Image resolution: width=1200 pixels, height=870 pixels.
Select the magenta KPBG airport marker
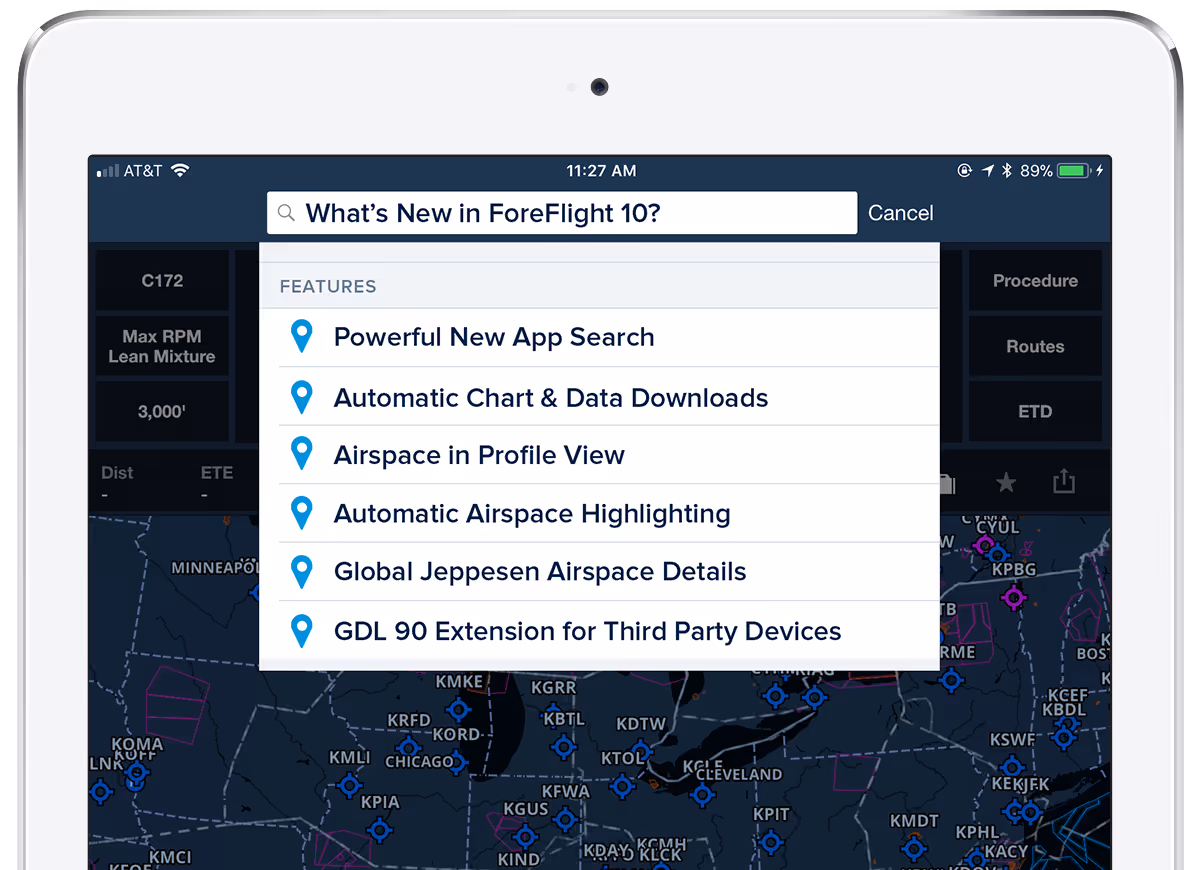(x=1013, y=597)
